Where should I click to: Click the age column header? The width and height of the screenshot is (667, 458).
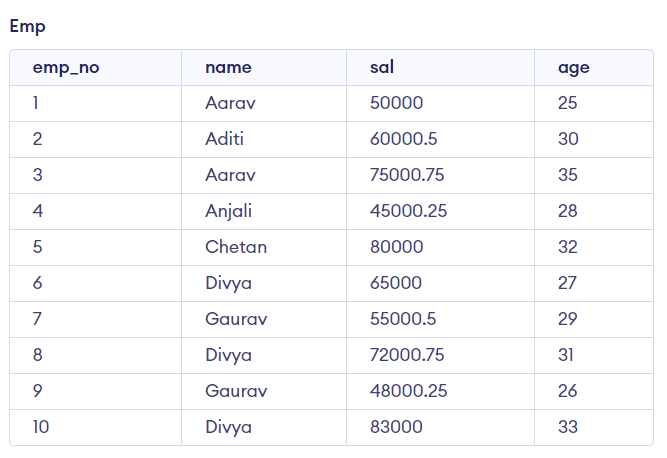pos(574,68)
